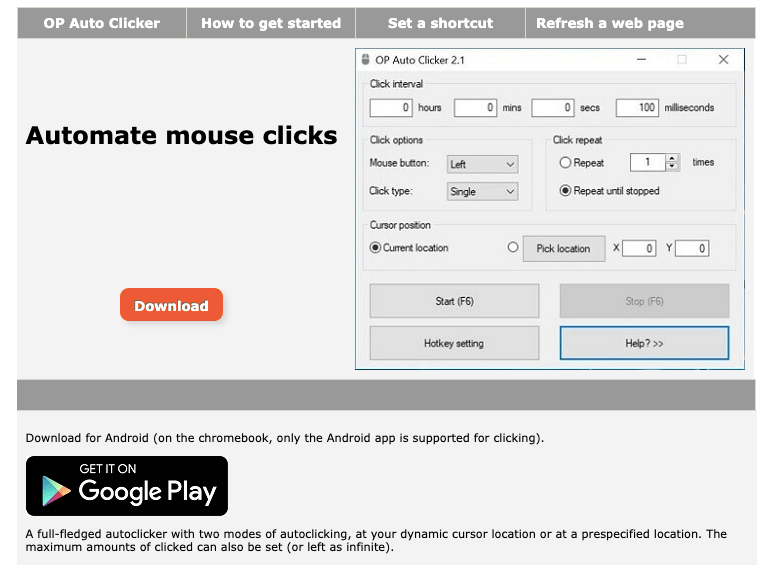Viewport: 774px width, 565px height.
Task: Select the Repeat radio button
Action: pos(565,162)
